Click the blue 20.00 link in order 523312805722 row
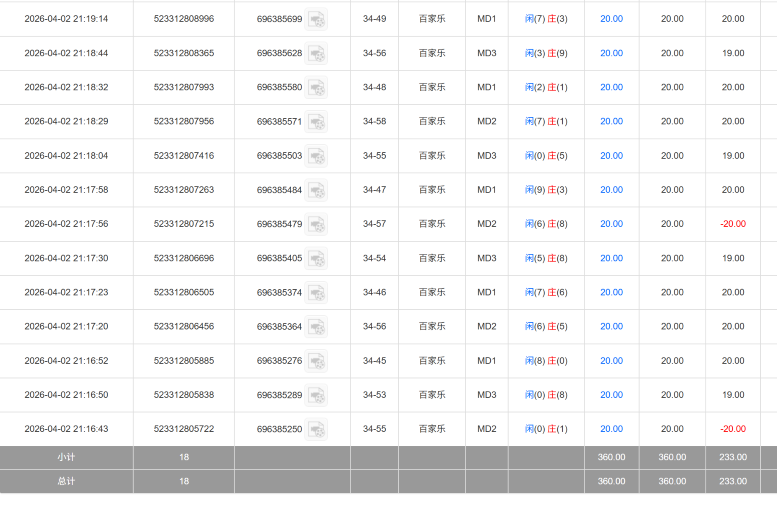The height and width of the screenshot is (505, 777). [611, 429]
